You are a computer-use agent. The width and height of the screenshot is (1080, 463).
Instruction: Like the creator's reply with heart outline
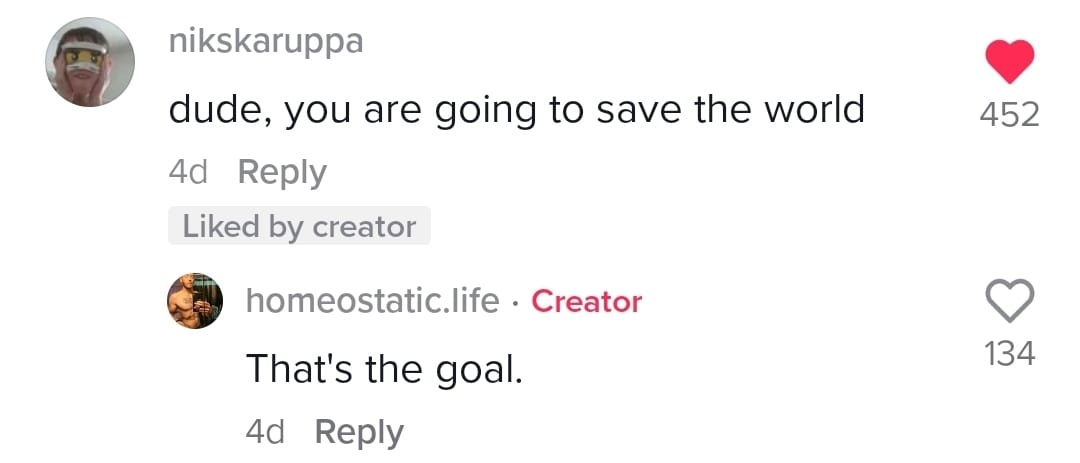point(1008,299)
